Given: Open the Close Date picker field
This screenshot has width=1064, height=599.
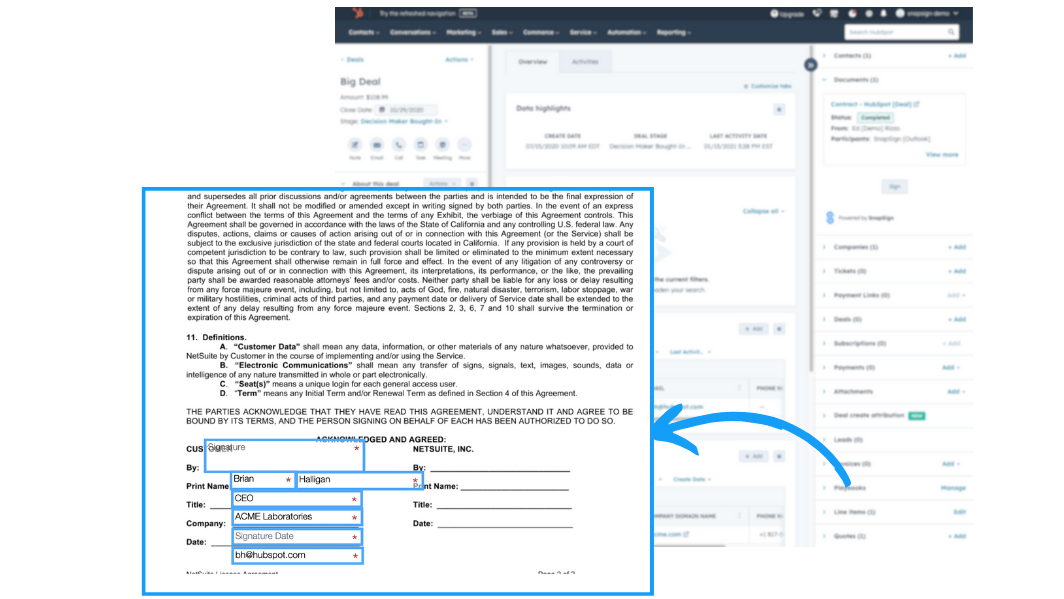Looking at the screenshot, I should (406, 109).
